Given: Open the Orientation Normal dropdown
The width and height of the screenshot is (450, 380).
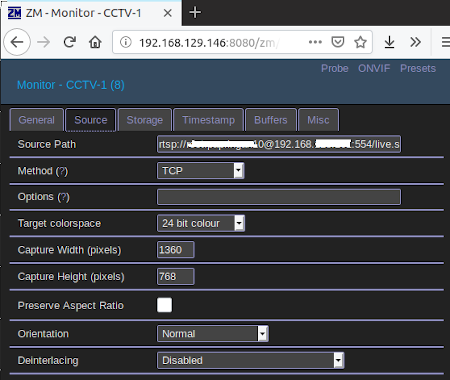Looking at the screenshot, I should (213, 334).
